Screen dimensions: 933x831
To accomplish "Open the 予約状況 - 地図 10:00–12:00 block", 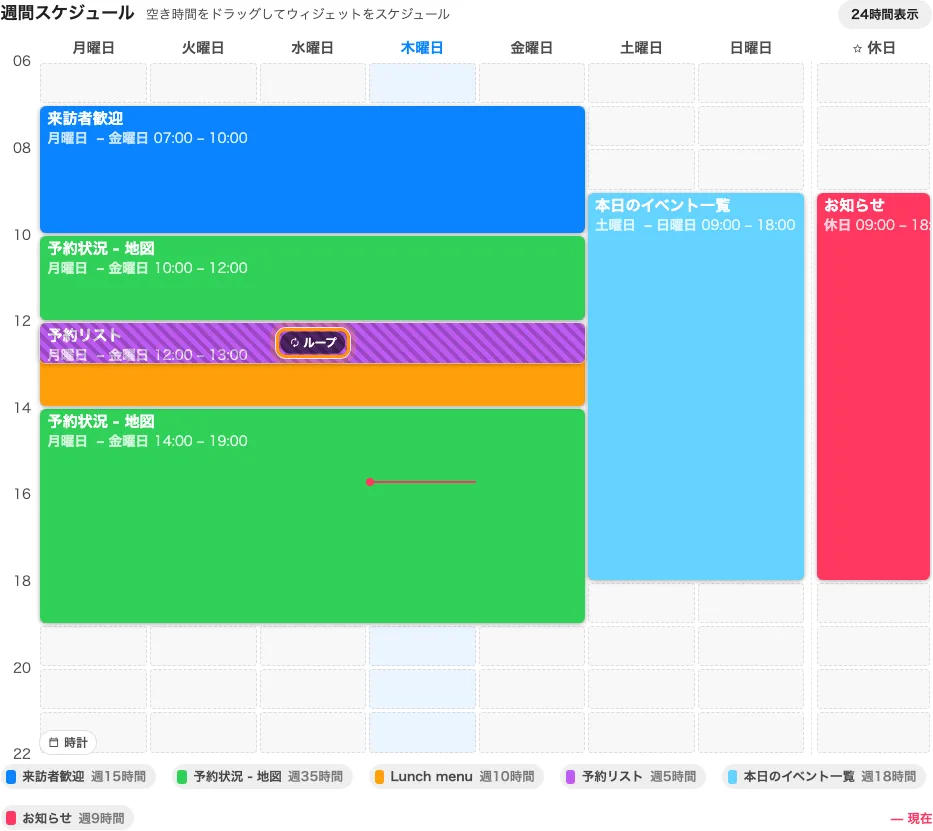I will click(312, 278).
